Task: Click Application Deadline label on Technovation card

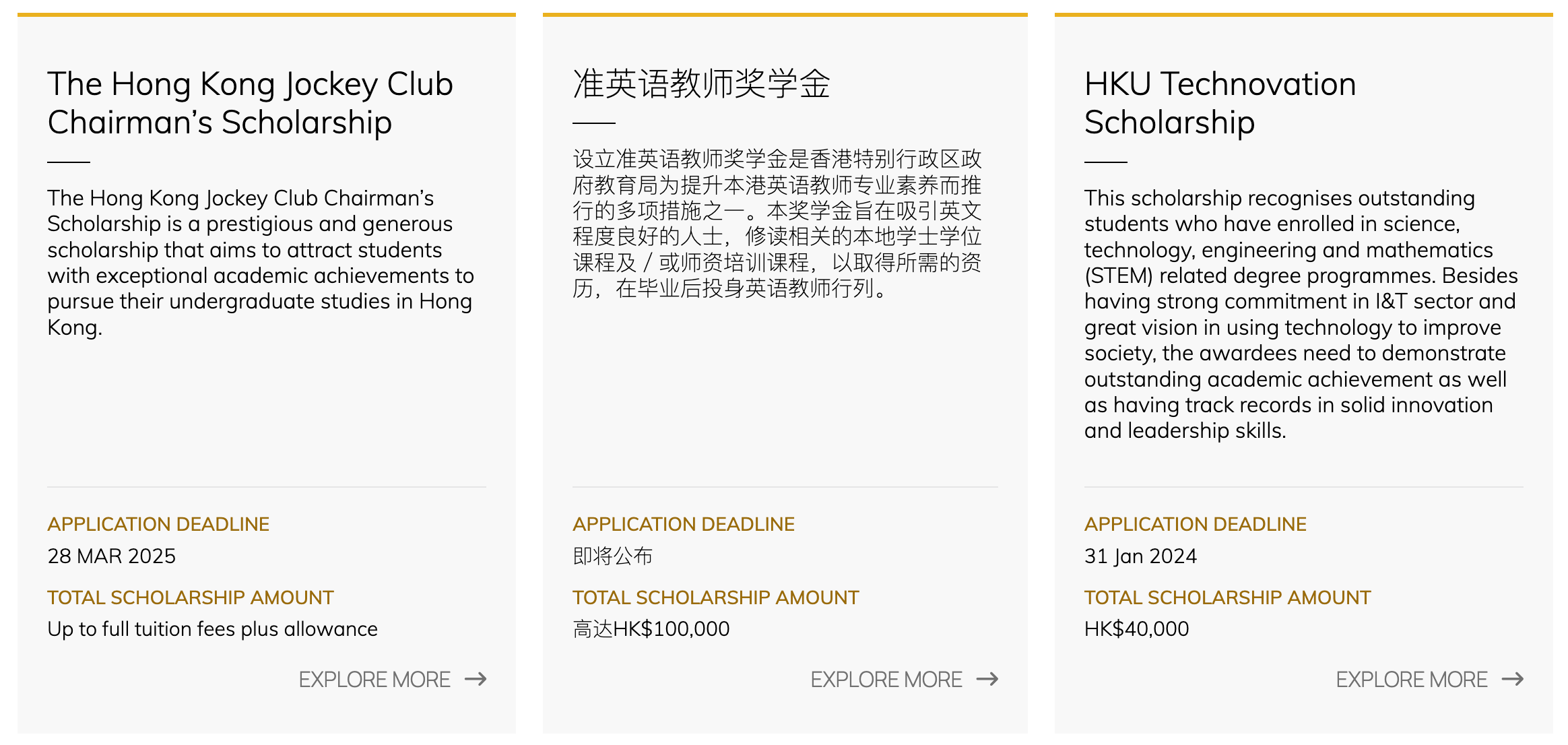Action: point(1195,524)
